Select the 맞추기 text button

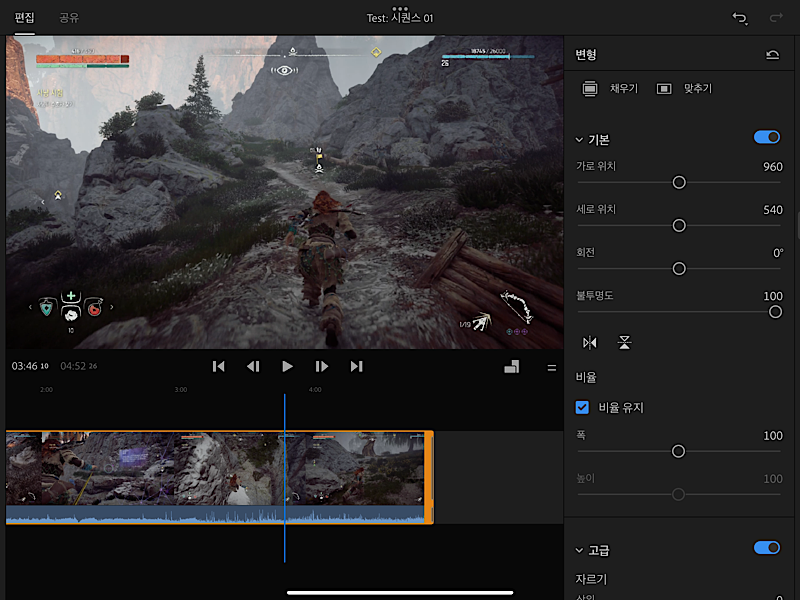[697, 89]
